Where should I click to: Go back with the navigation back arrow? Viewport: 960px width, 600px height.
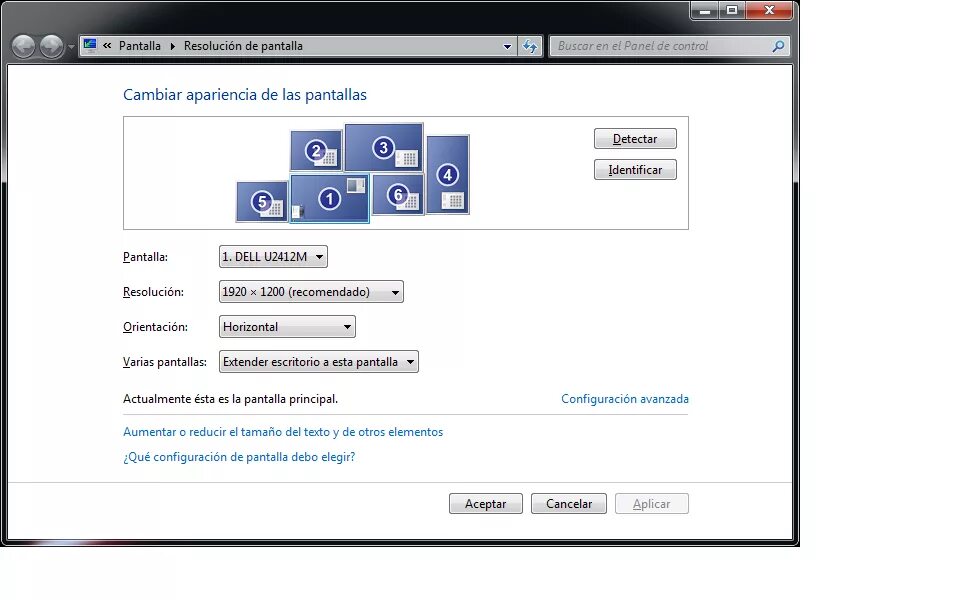(24, 46)
